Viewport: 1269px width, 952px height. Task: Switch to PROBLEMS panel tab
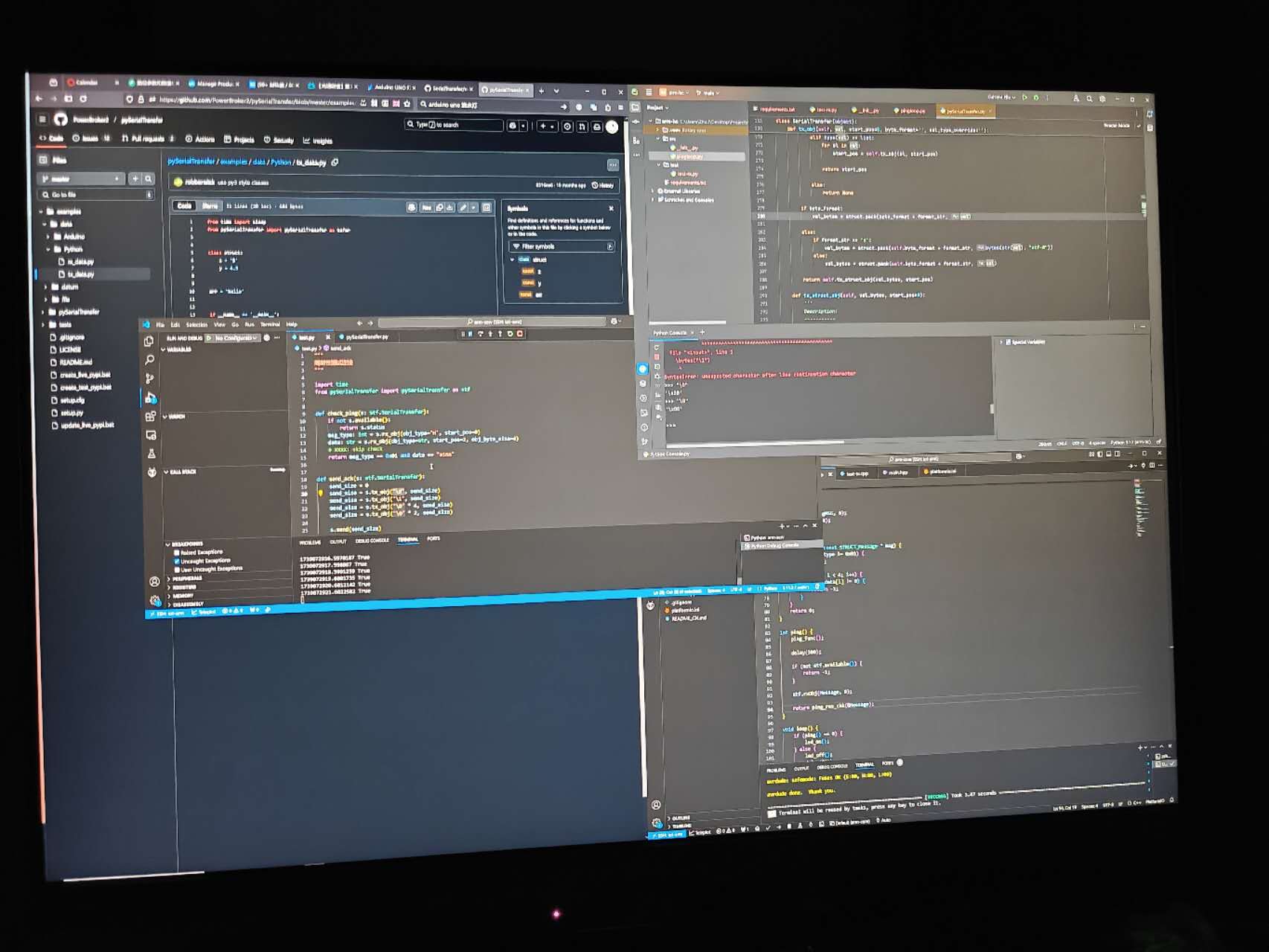[310, 542]
